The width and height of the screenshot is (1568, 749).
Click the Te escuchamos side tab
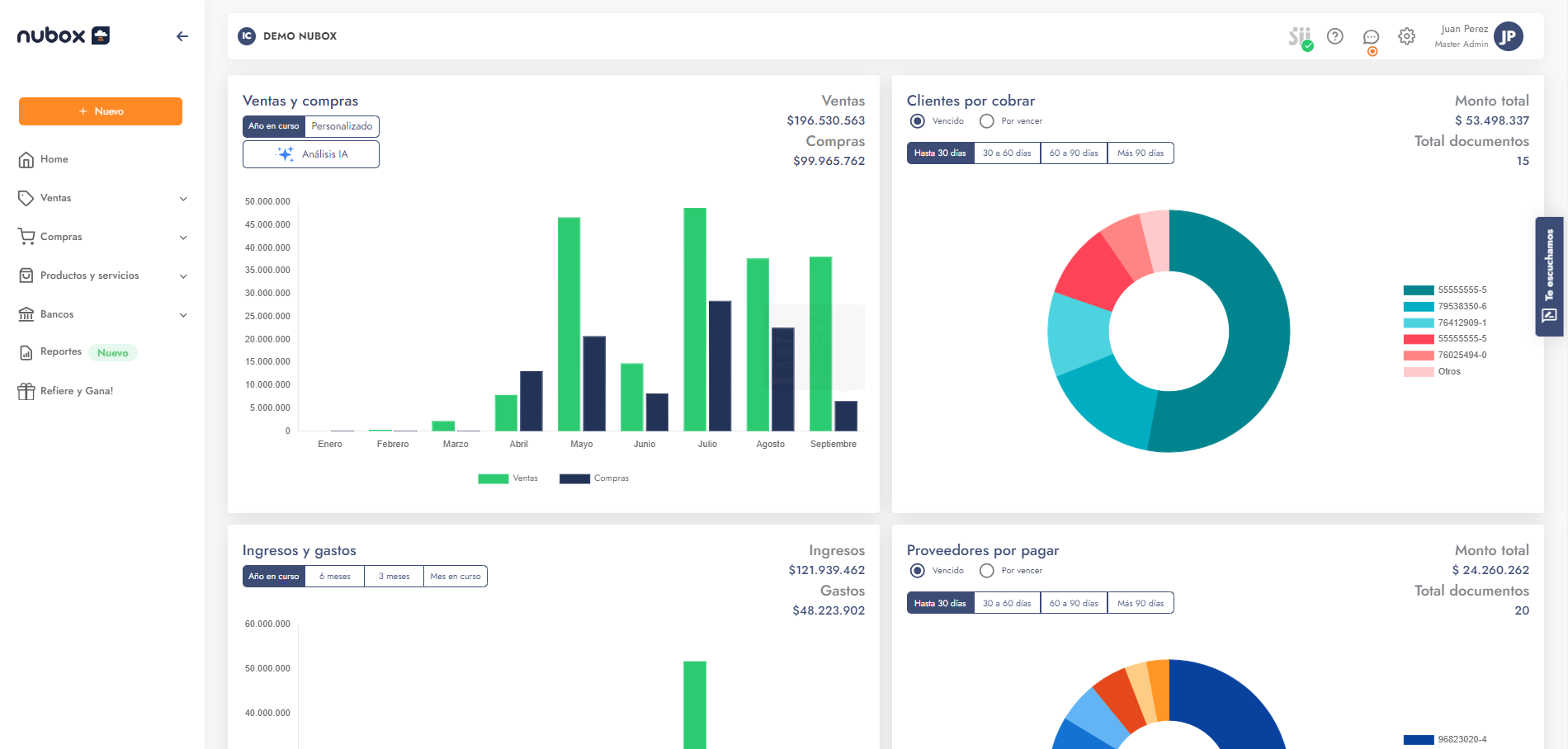tap(1549, 276)
